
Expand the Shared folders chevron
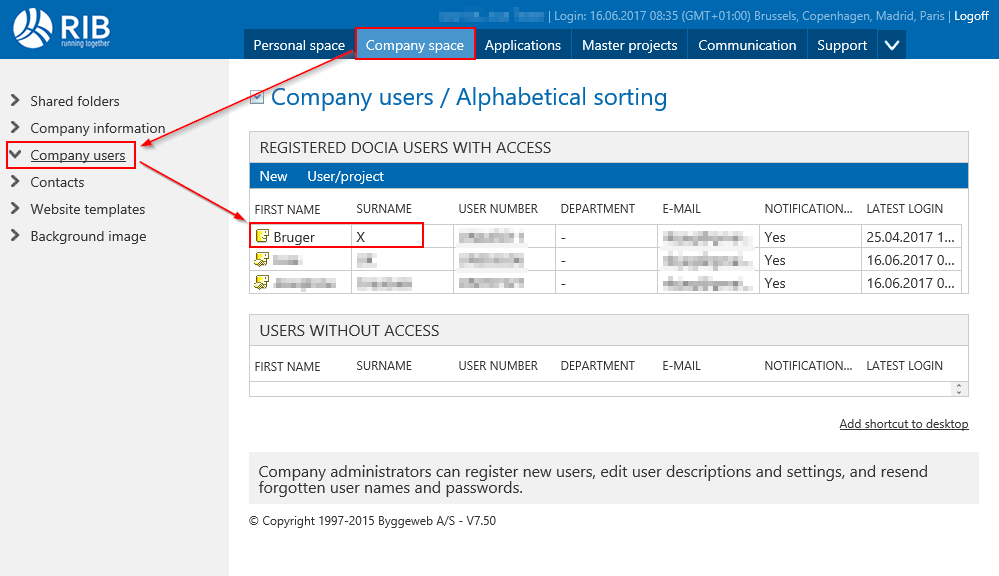15,101
